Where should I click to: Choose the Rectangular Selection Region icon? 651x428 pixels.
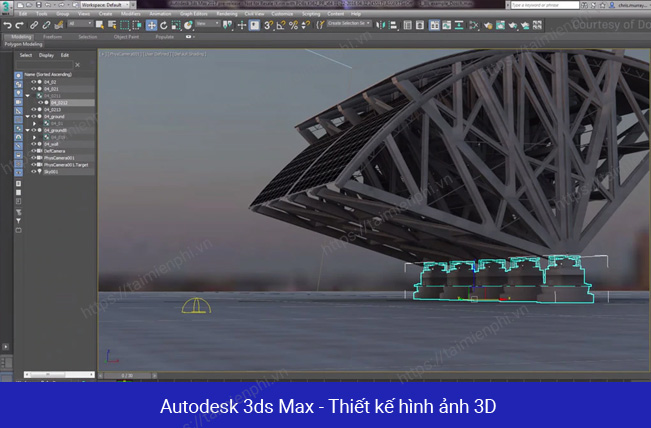click(x=125, y=25)
